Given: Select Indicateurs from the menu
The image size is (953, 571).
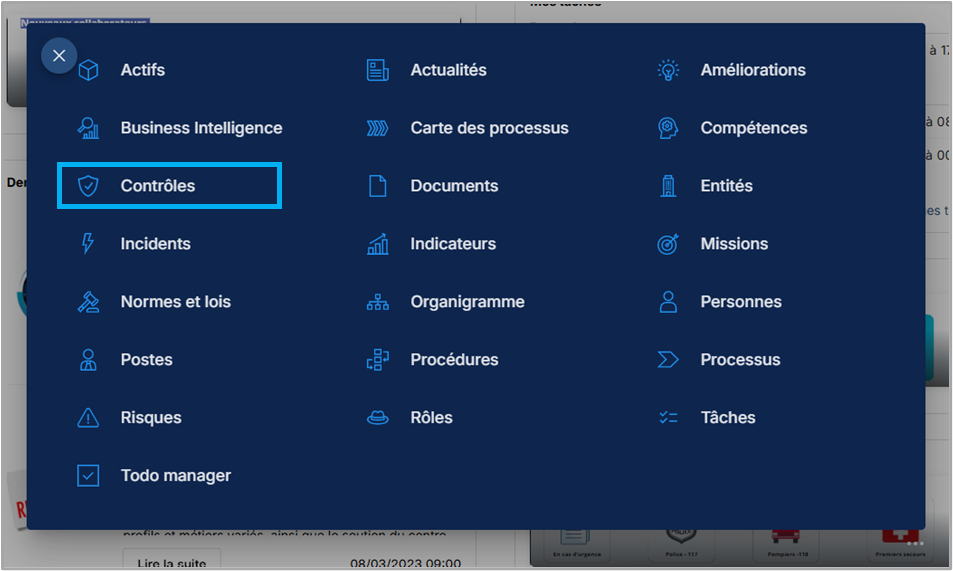Looking at the screenshot, I should pos(452,244).
